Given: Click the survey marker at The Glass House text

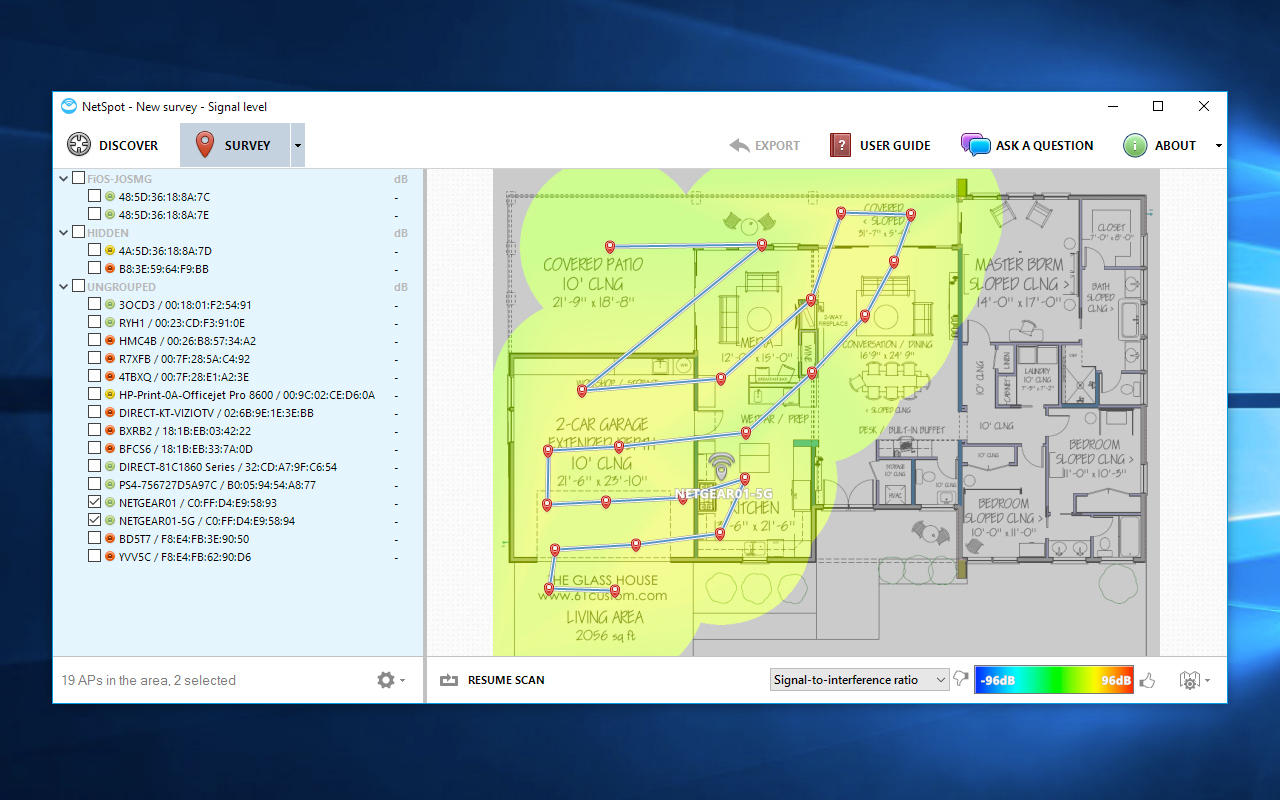Looking at the screenshot, I should [549, 588].
